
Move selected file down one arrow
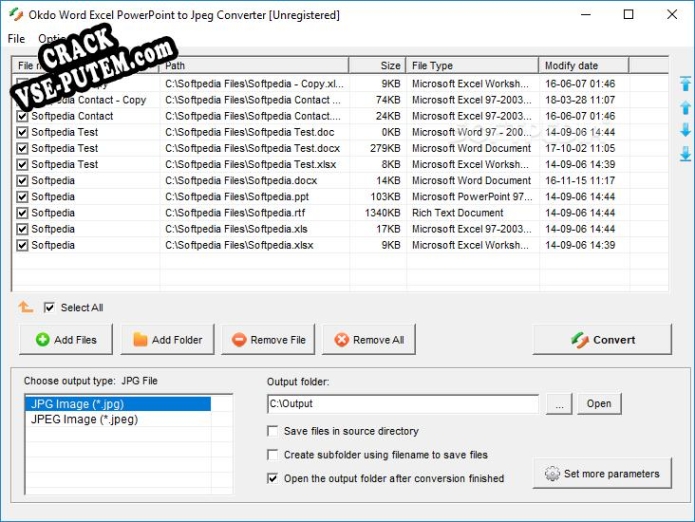(x=685, y=130)
